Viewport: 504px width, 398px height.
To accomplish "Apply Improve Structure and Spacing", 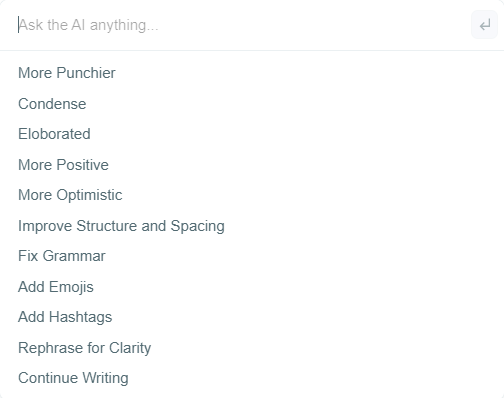I will 121,226.
